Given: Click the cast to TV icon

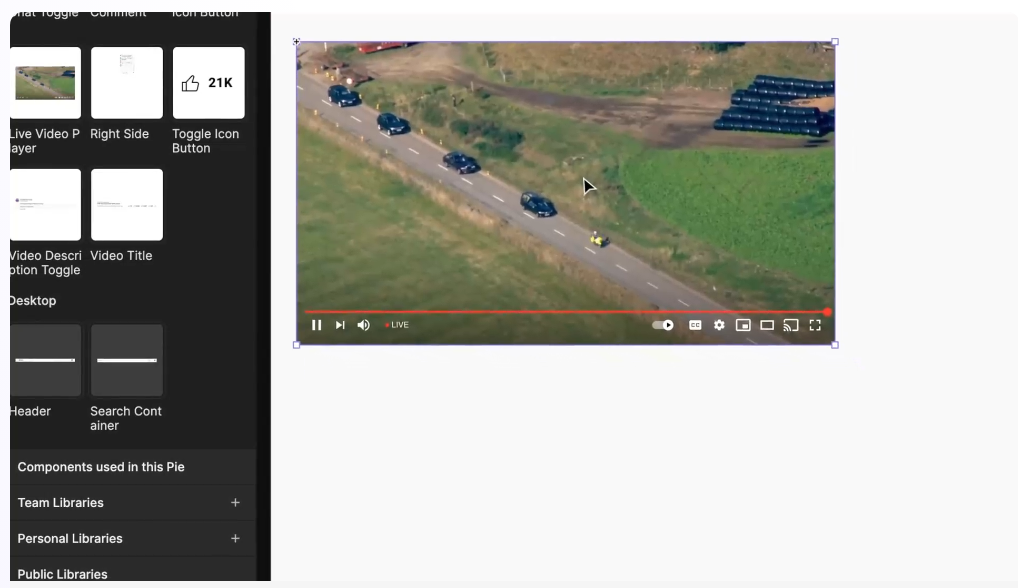Looking at the screenshot, I should pyautogui.click(x=791, y=325).
